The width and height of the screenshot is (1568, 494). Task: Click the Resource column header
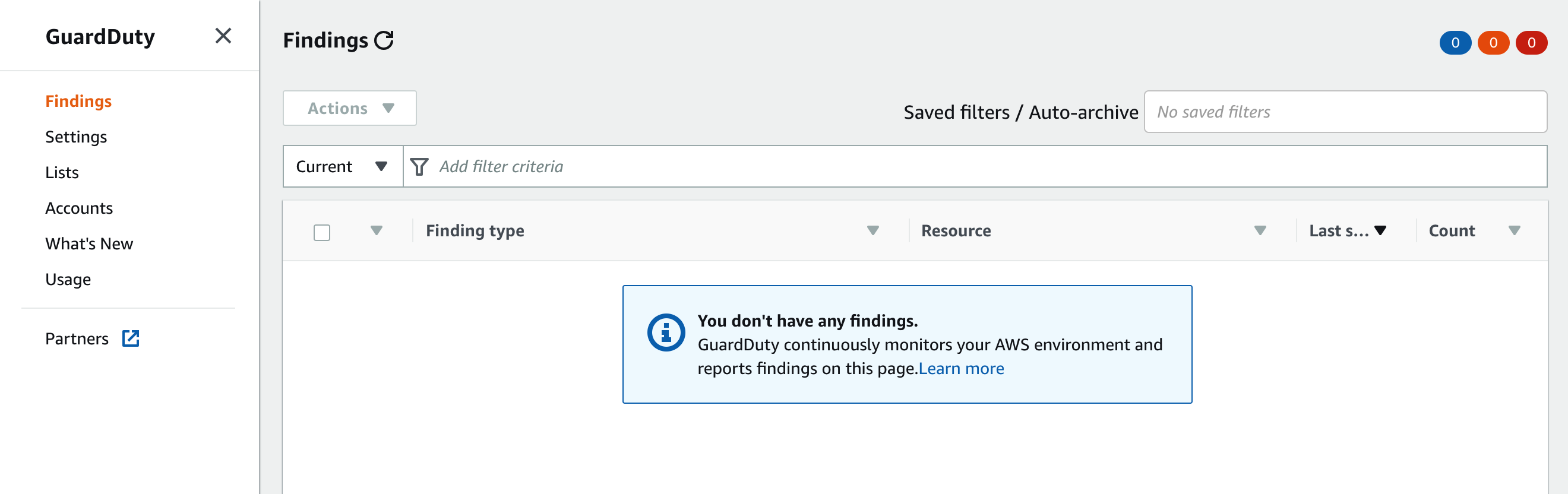tap(956, 230)
